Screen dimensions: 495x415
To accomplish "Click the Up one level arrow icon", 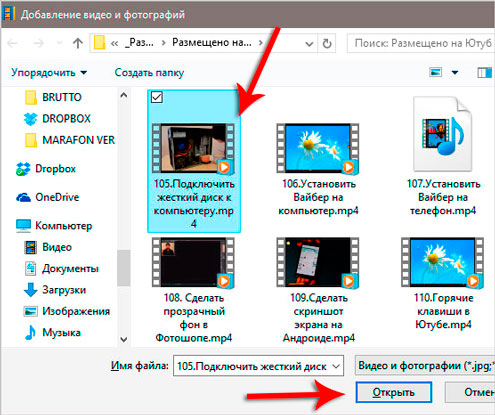I will [x=78, y=43].
